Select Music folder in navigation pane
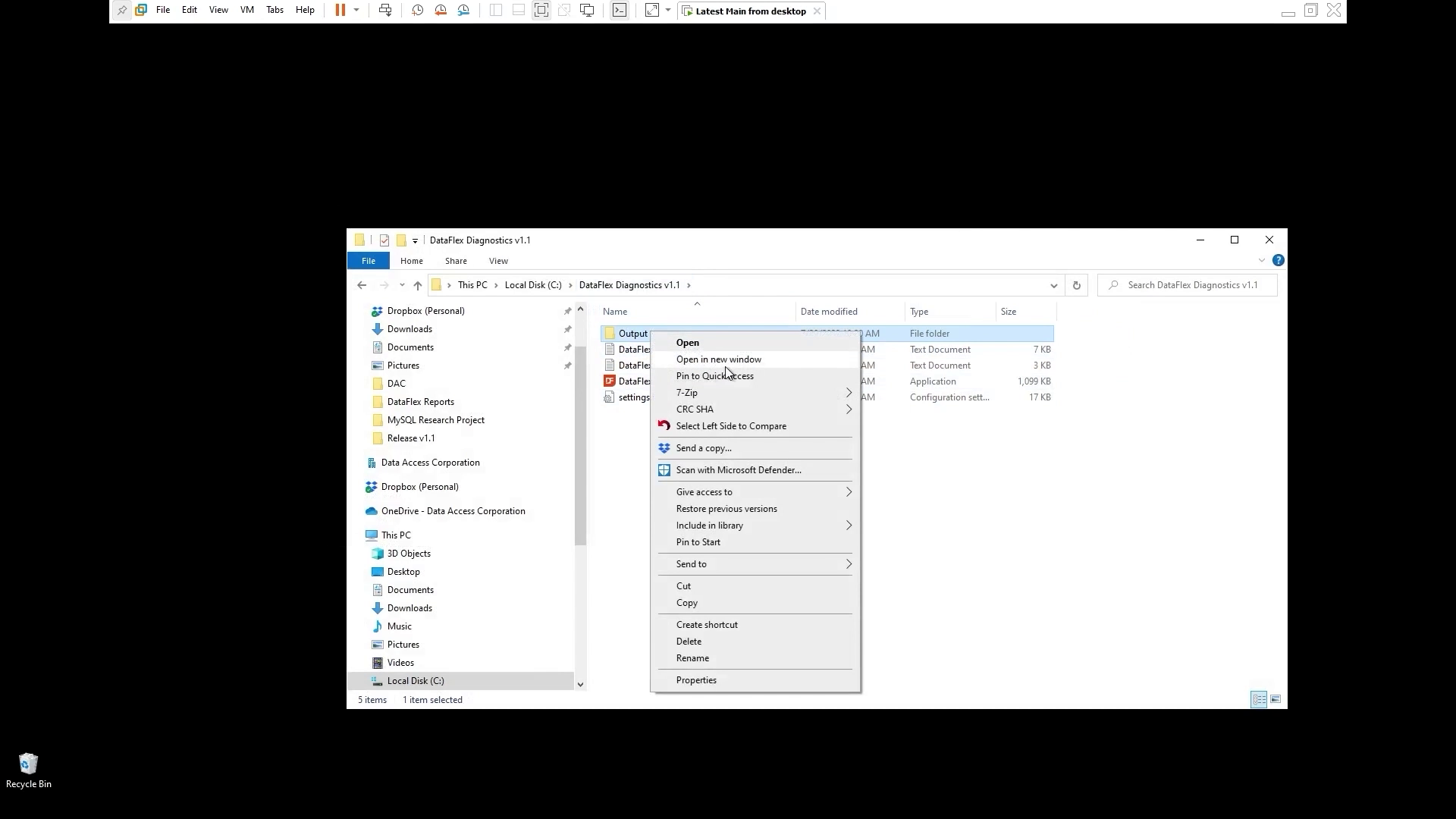 [x=399, y=626]
